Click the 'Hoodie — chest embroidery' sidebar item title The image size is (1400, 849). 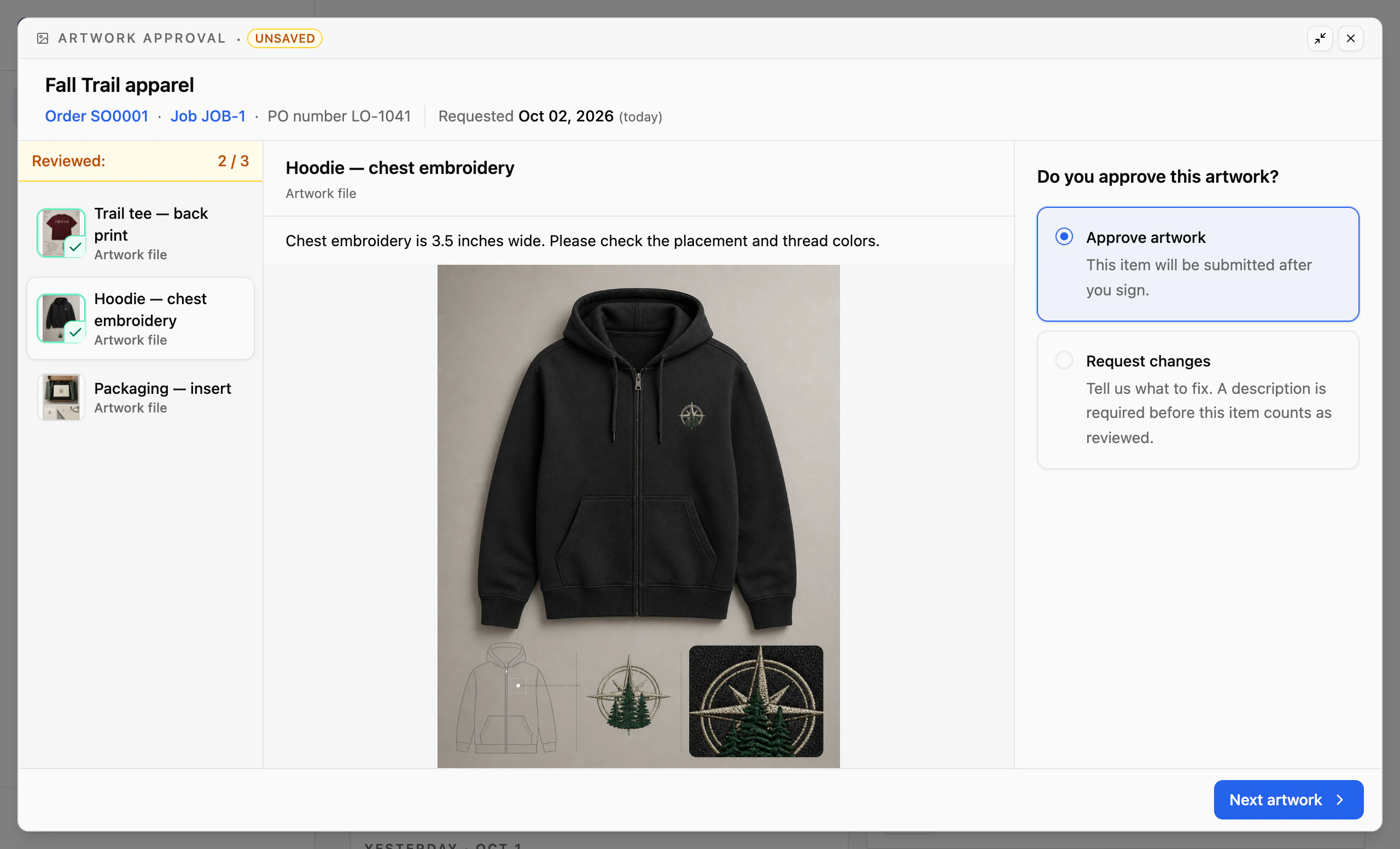[x=150, y=310]
